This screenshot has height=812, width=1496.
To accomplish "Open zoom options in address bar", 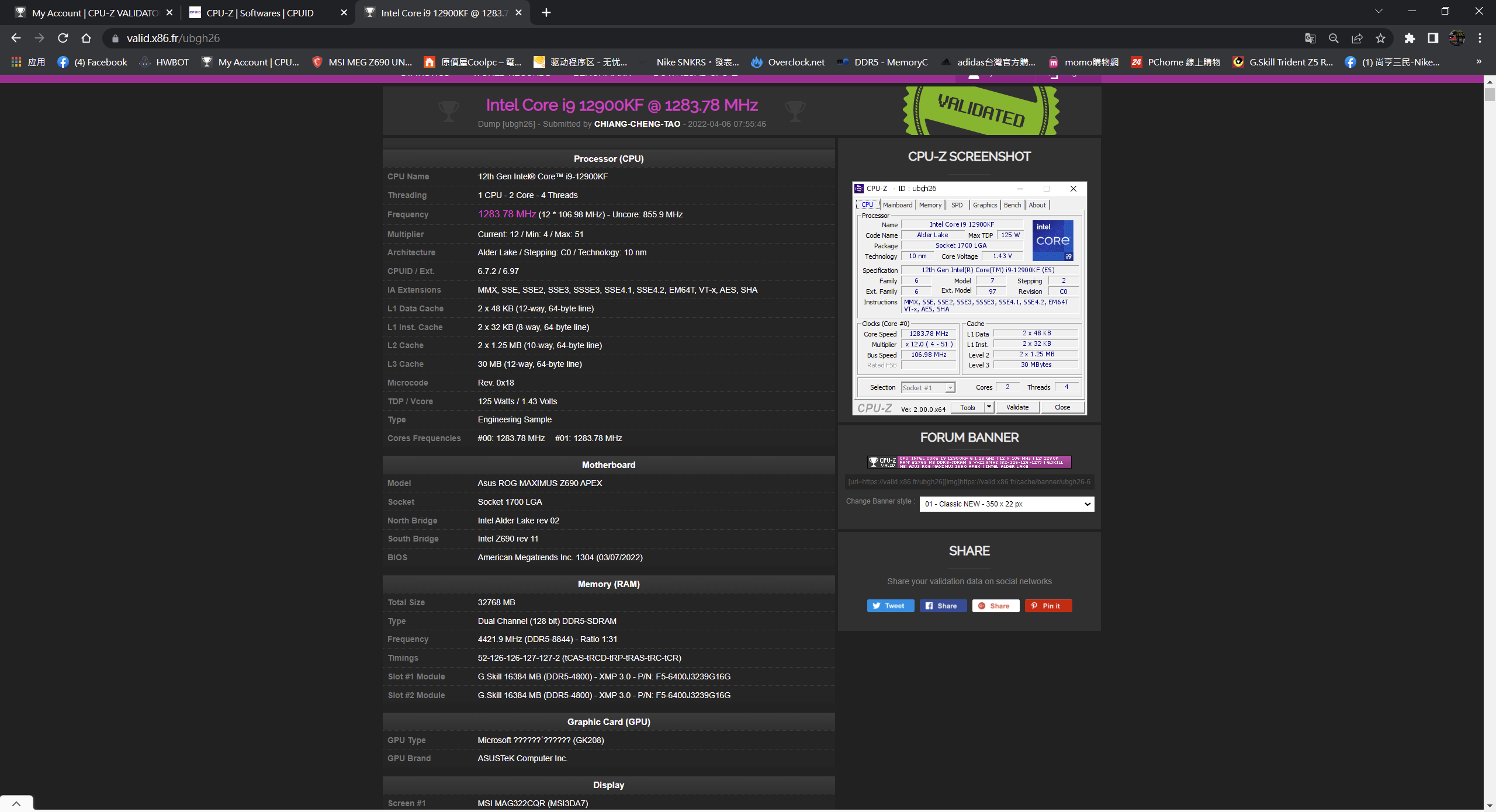I will (x=1334, y=38).
